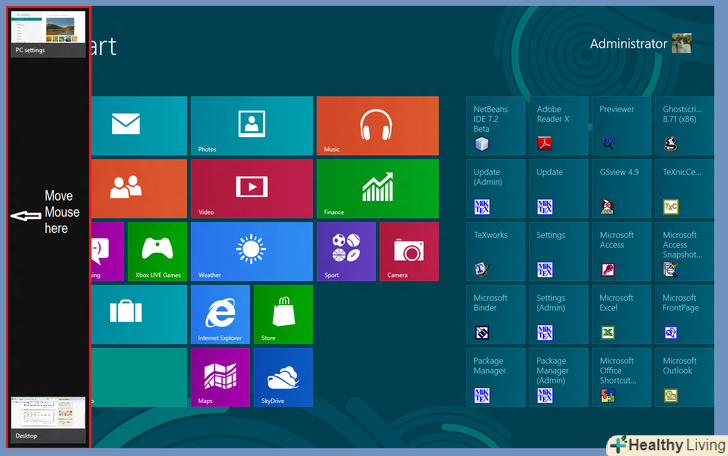Viewport: 728px width, 456px height.
Task: Open the Sport tile
Action: coord(346,251)
